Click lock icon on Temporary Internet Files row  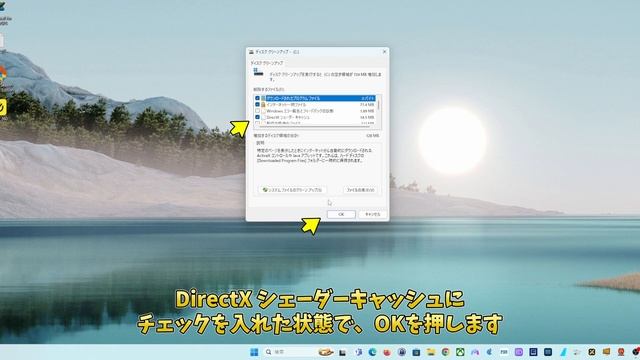[x=263, y=104]
